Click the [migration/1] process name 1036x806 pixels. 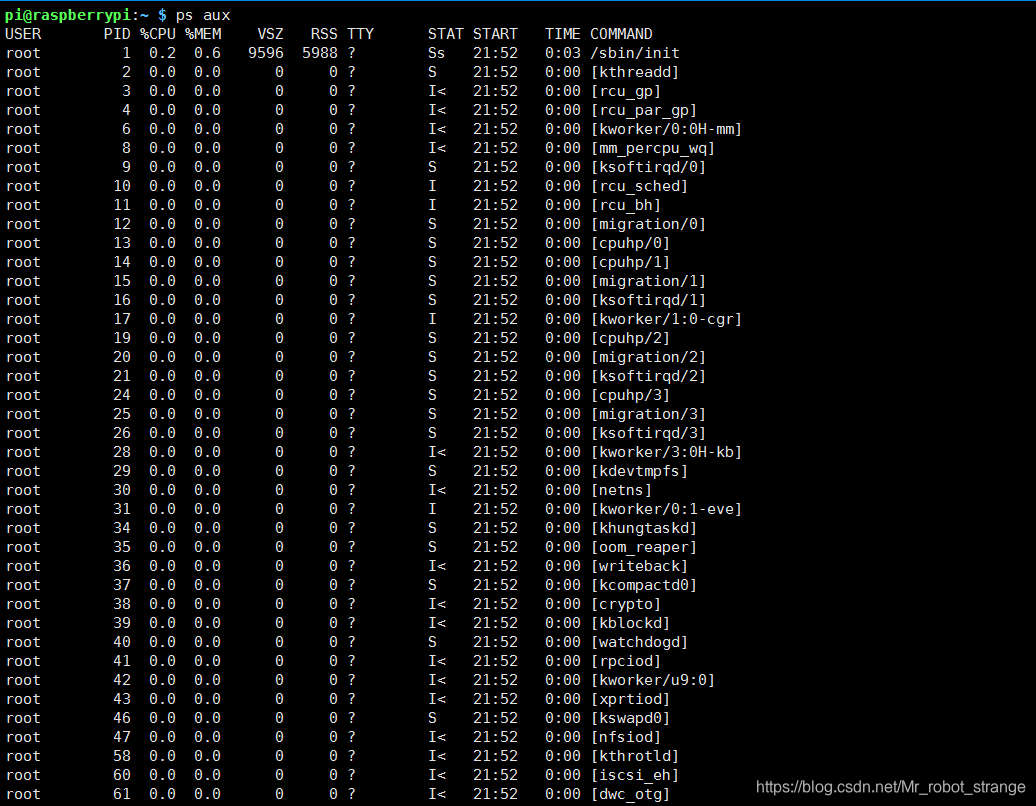(648, 281)
